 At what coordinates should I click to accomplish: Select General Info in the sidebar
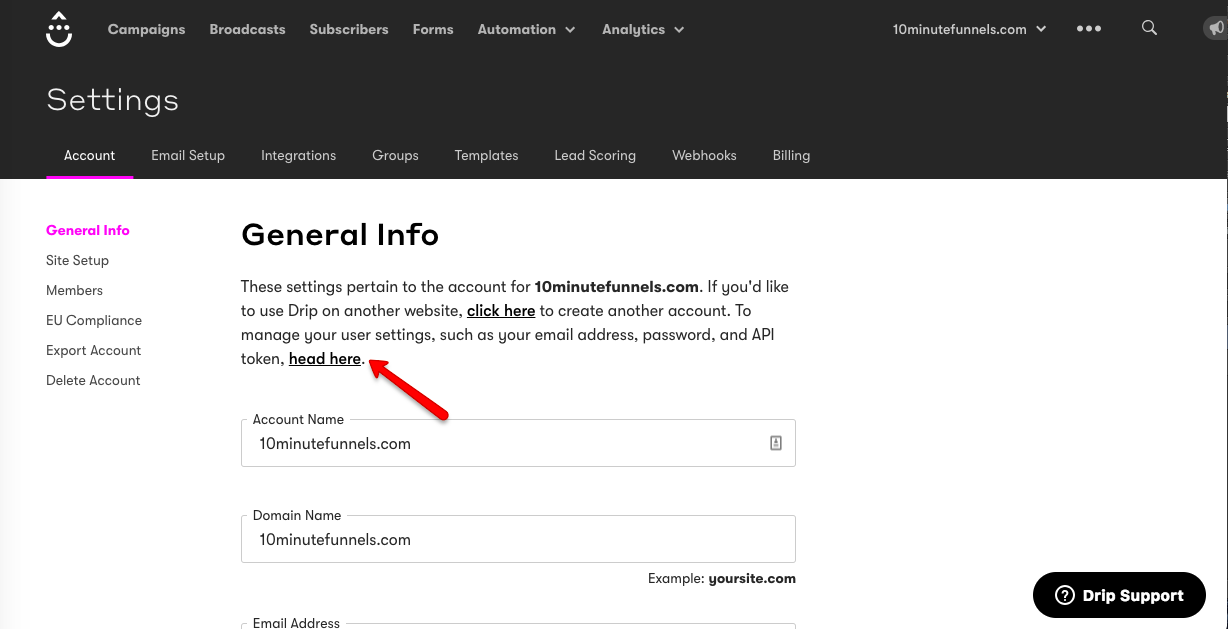88,230
